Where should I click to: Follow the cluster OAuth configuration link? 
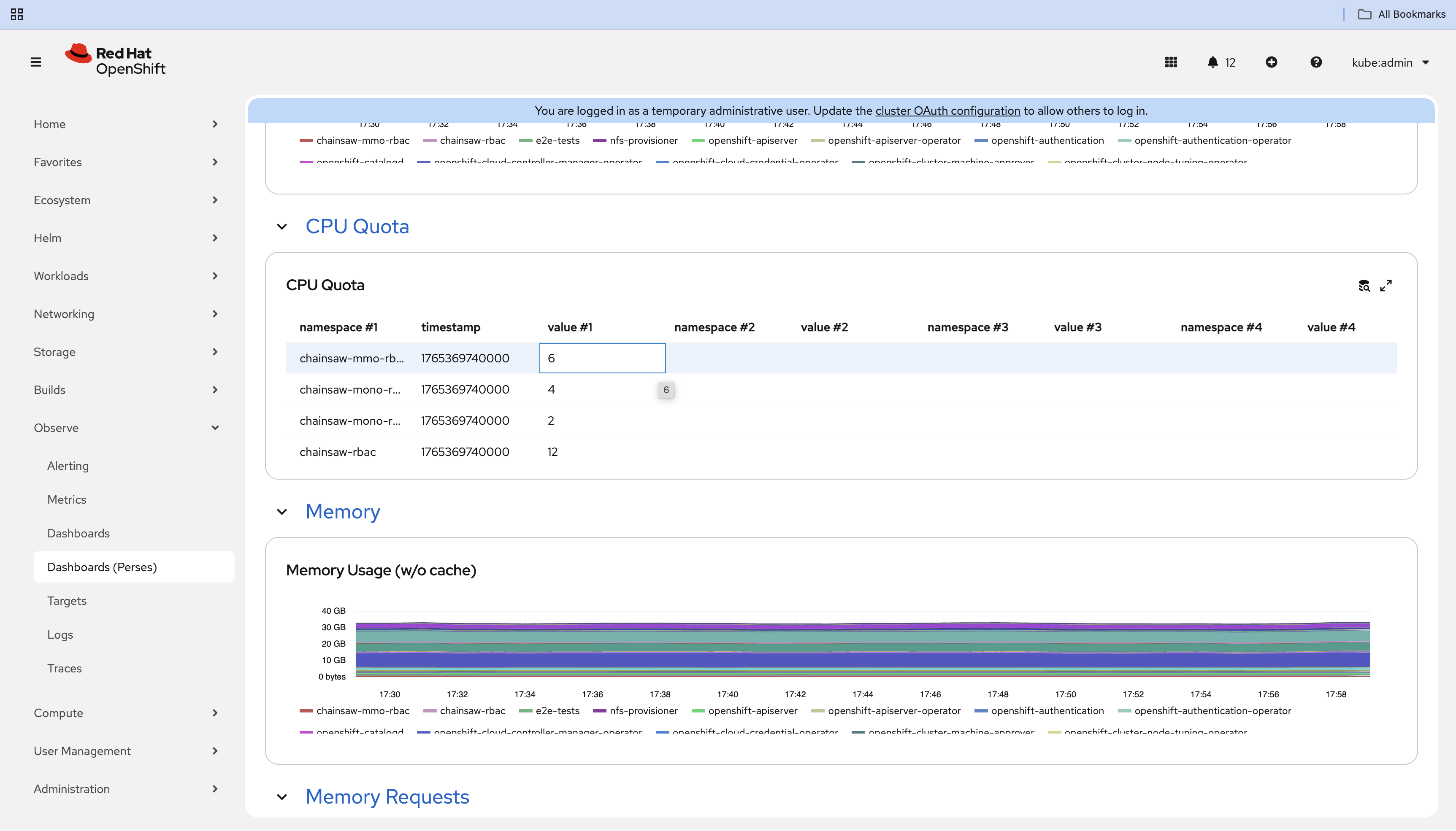tap(947, 111)
